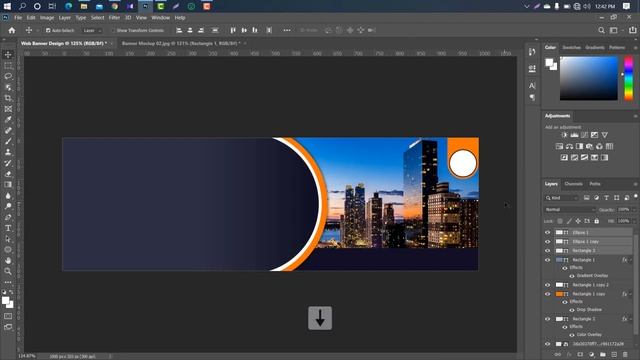Open the Character panel icon
The image size is (640, 360).
coord(532,86)
